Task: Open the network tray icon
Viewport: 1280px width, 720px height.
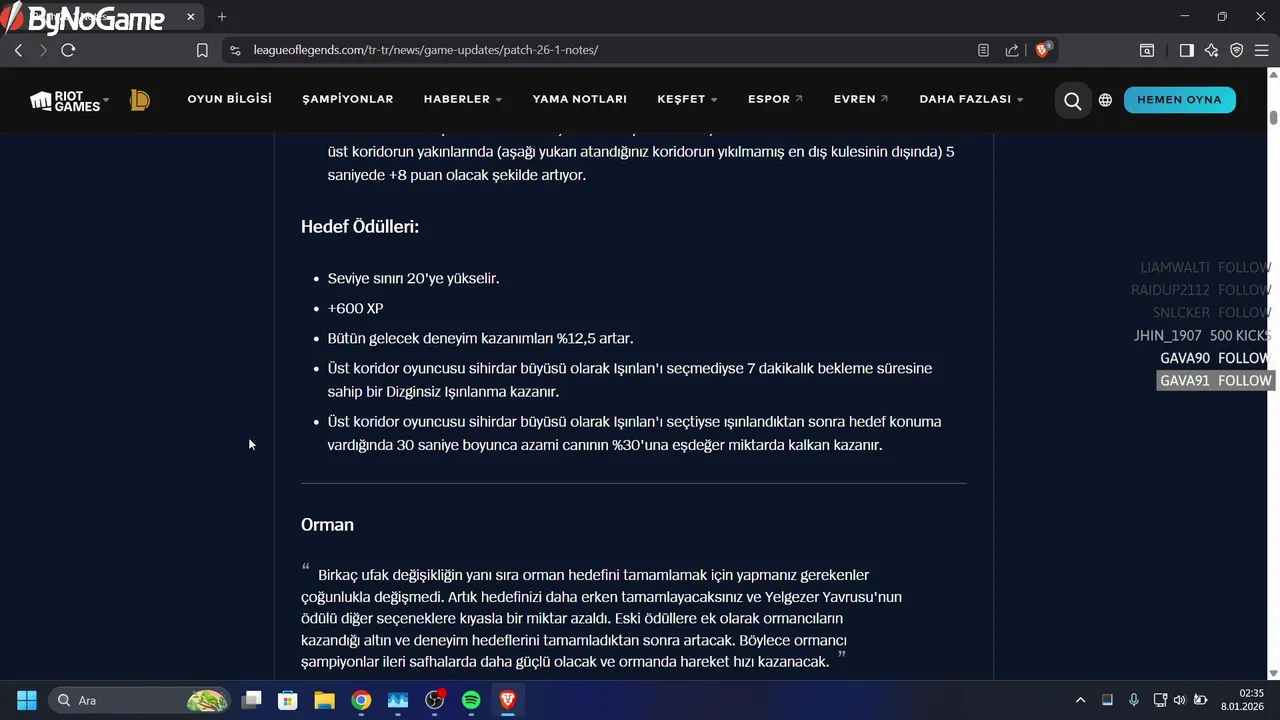Action: pyautogui.click(x=1160, y=700)
